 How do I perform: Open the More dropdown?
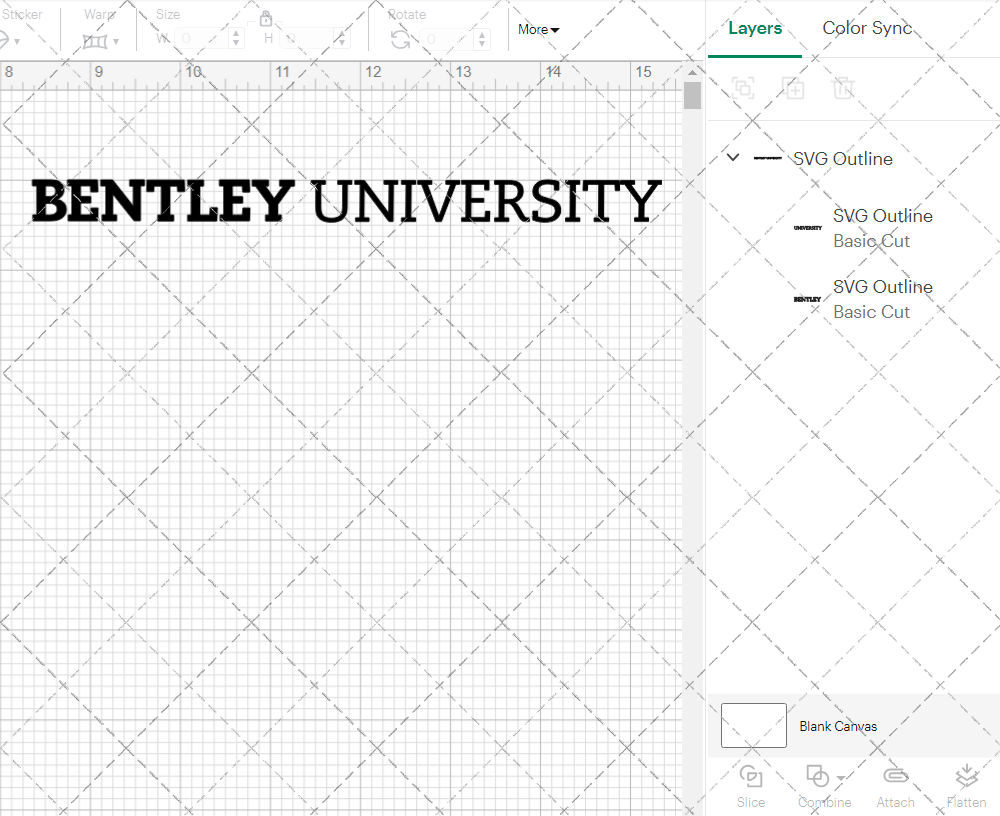[x=537, y=29]
